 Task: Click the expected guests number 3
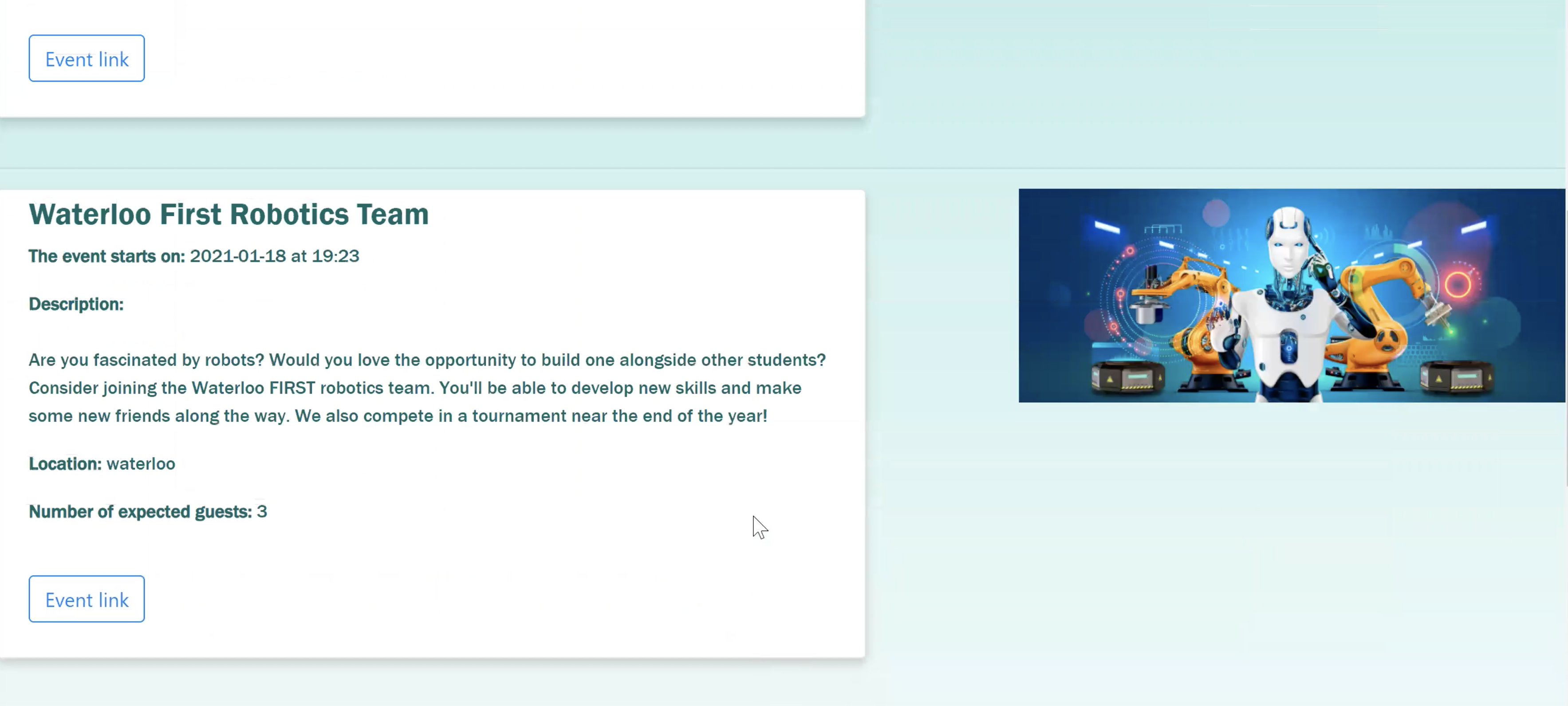pos(262,512)
